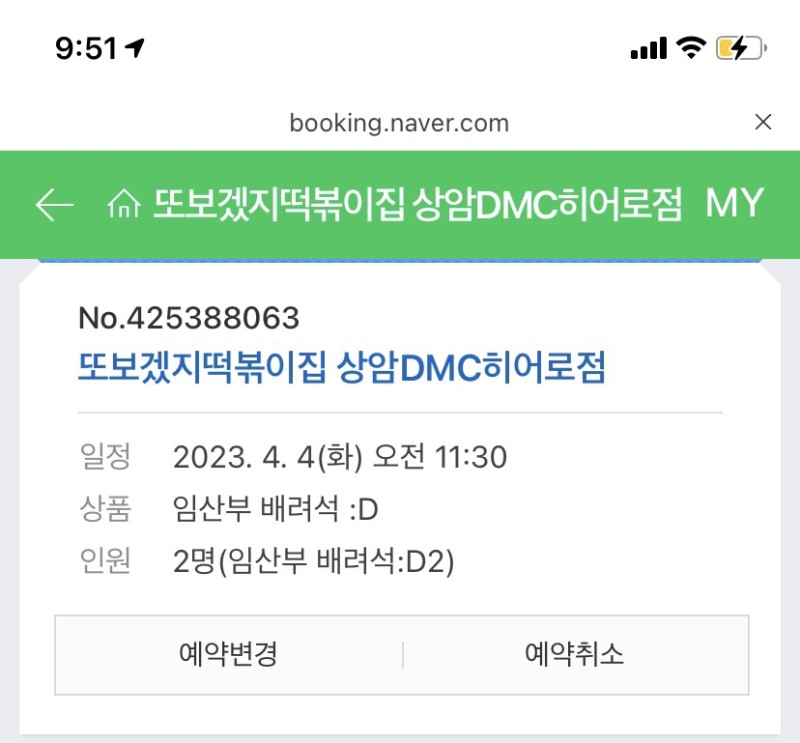This screenshot has height=743, width=800.
Task: Tap the booking.naver.com address label
Action: pyautogui.click(x=399, y=123)
